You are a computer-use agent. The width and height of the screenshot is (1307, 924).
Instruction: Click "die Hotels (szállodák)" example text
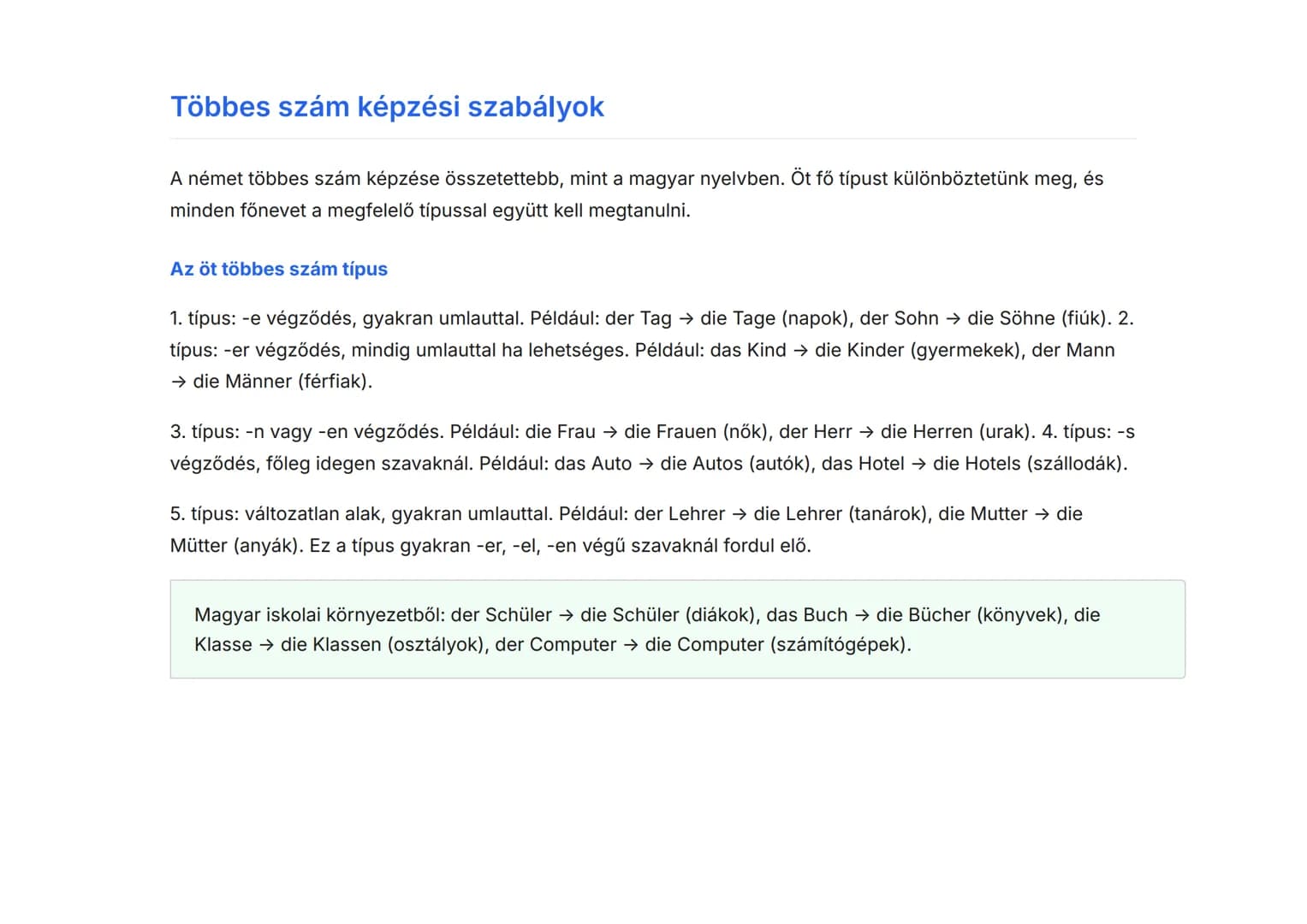(x=1029, y=464)
